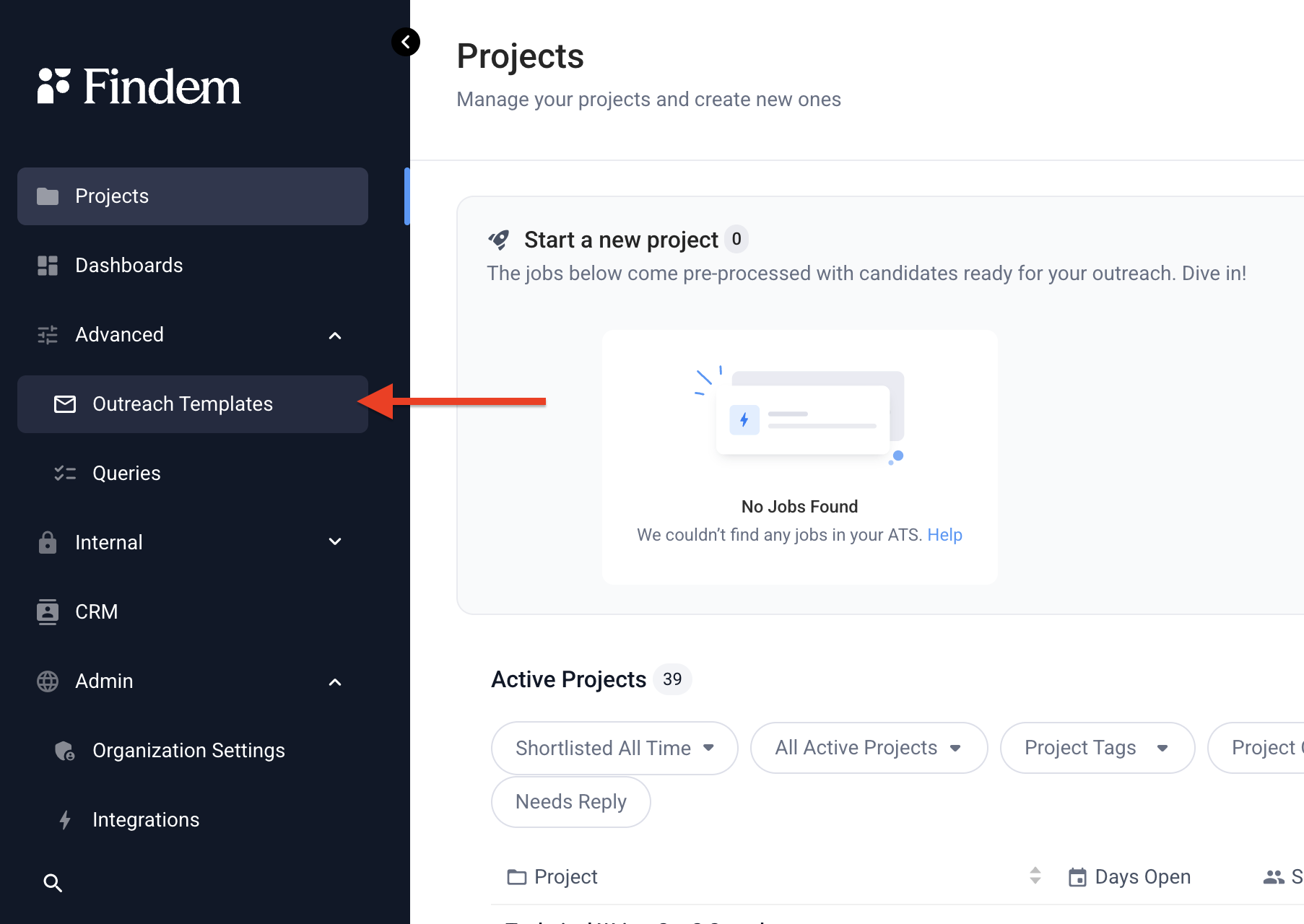Viewport: 1304px width, 924px height.
Task: Open the Projects folder icon in sidebar
Action: 48,196
